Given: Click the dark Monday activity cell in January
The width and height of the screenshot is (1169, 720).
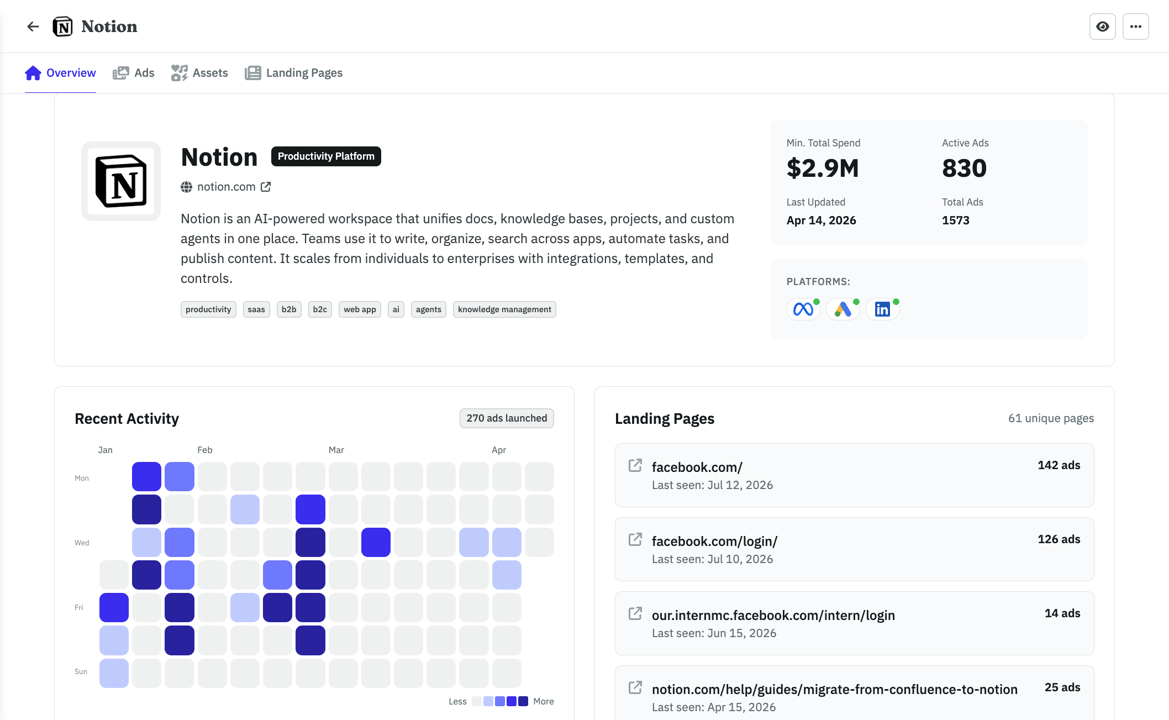Looking at the screenshot, I should (146, 477).
